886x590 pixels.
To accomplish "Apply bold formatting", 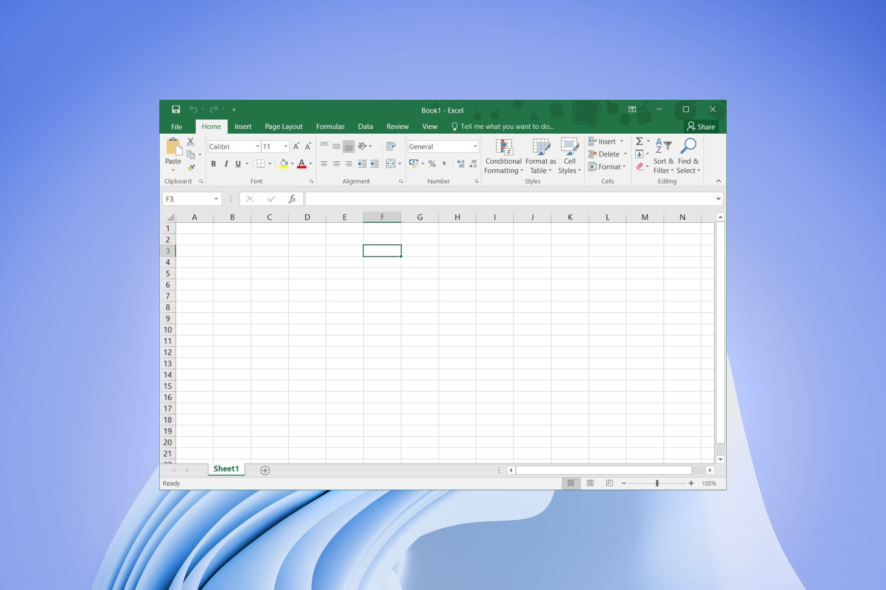I will 213,164.
